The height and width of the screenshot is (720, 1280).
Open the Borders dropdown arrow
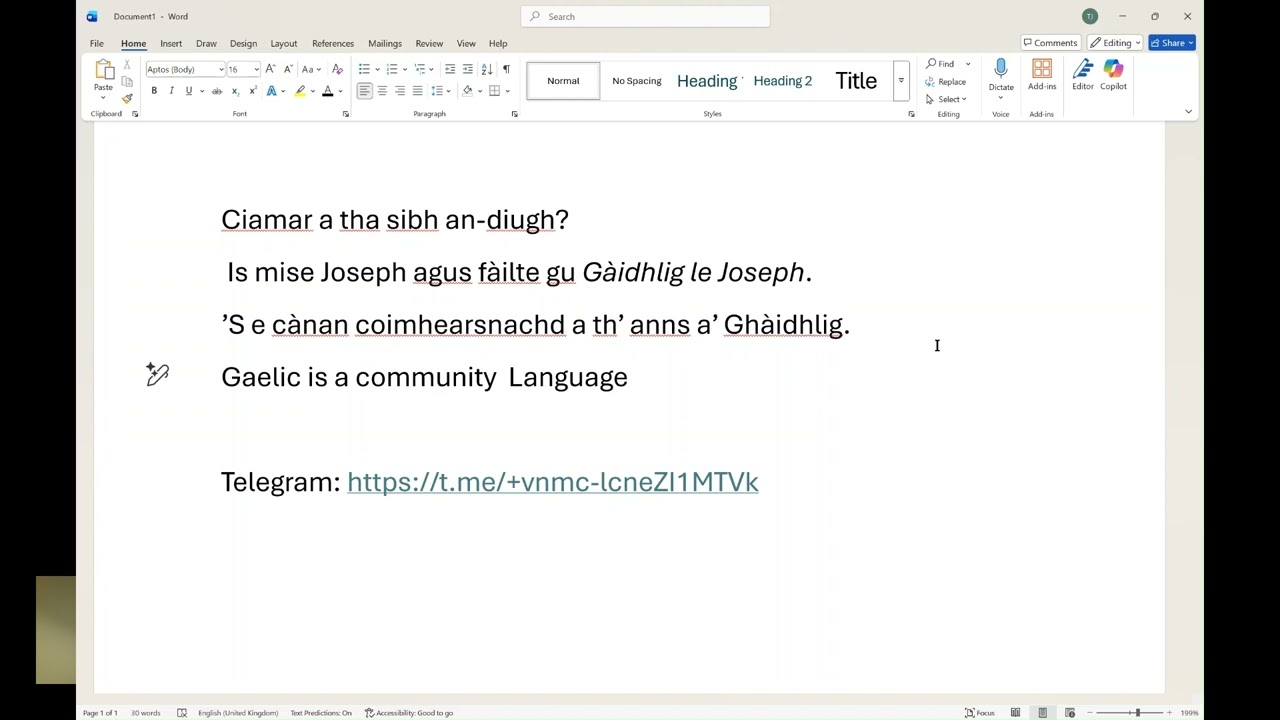507,91
